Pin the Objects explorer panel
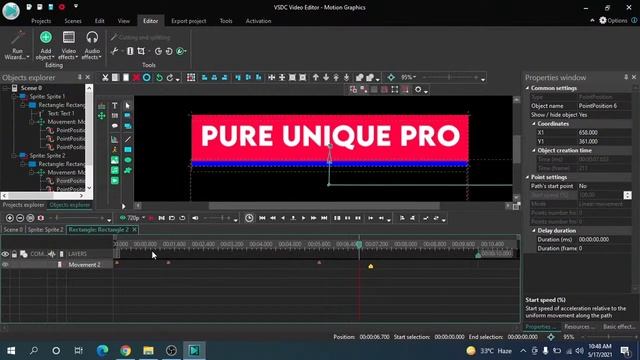Image resolution: width=640 pixels, height=360 pixels. tap(79, 77)
